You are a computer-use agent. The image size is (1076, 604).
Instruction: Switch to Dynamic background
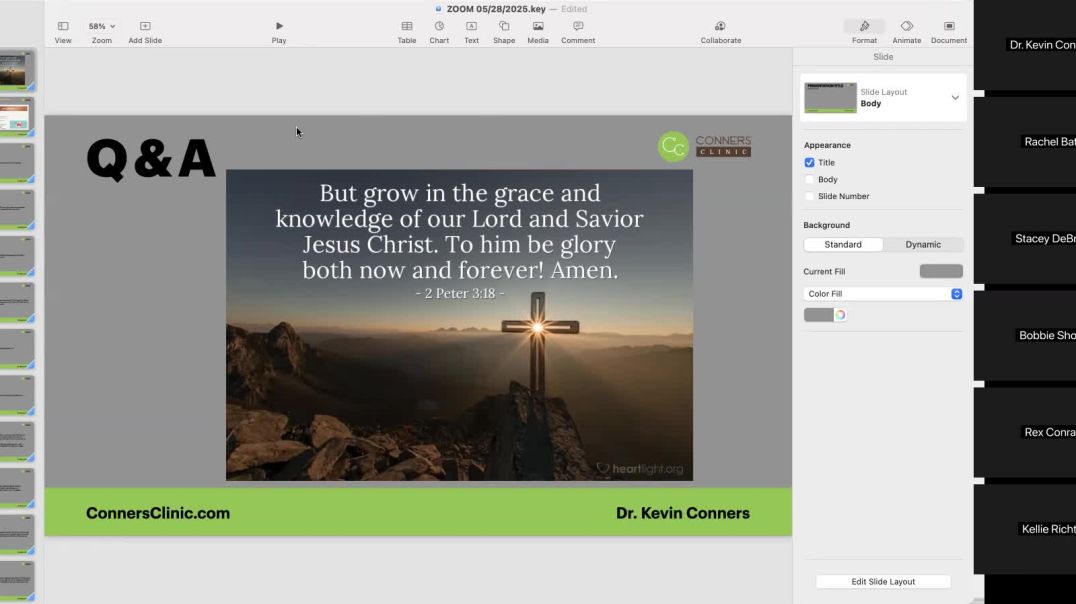[x=923, y=244]
